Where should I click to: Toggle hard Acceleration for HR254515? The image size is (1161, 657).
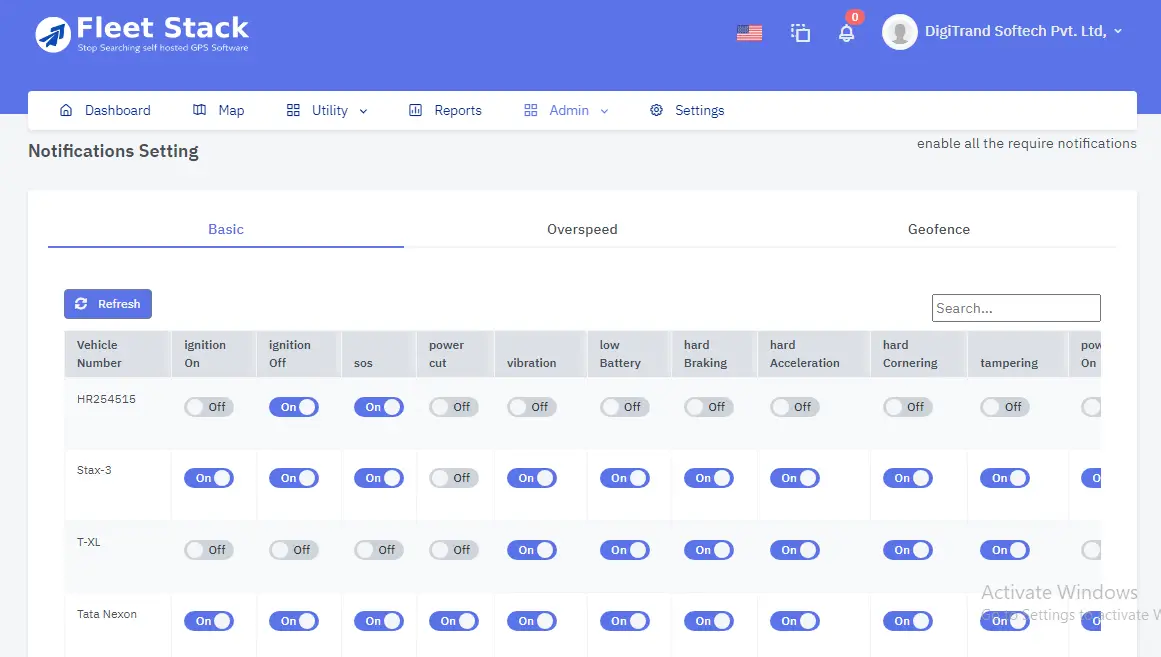[x=795, y=407]
